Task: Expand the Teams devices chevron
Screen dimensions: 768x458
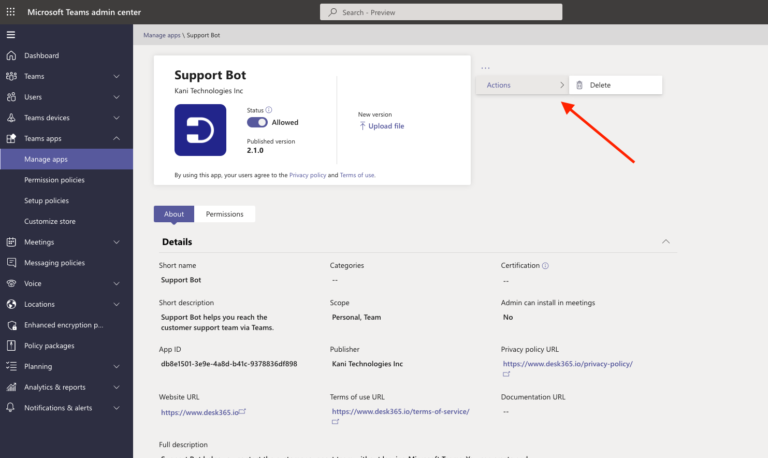Action: pyautogui.click(x=117, y=118)
